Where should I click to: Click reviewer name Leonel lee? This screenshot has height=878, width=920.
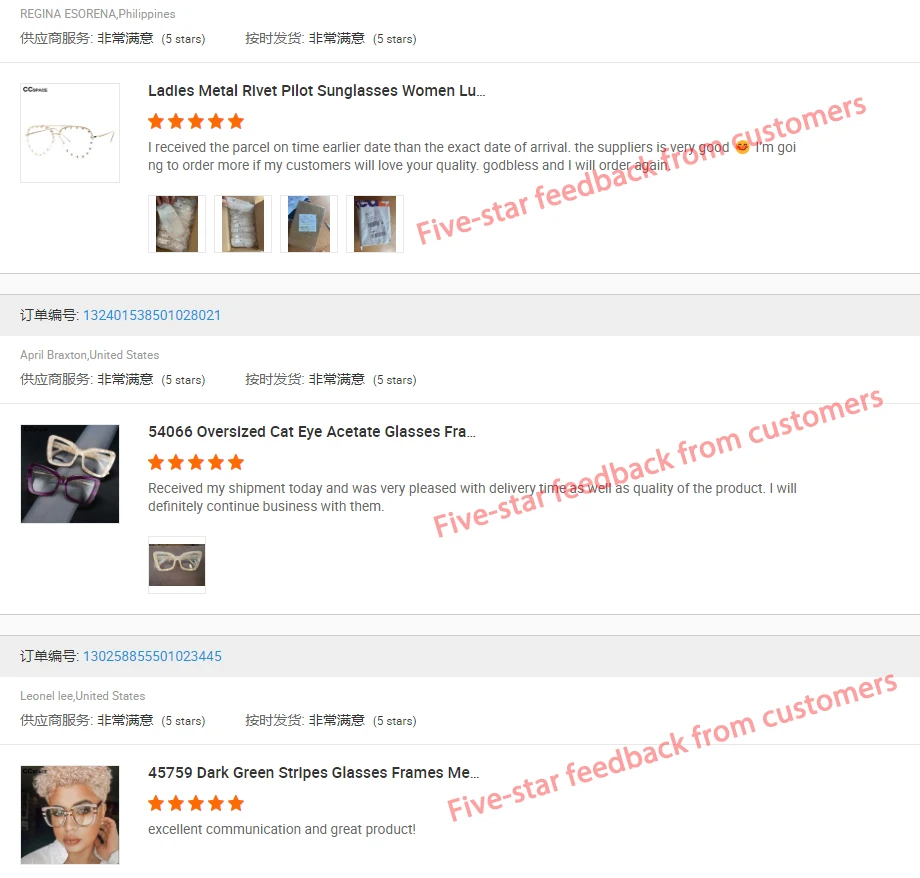tap(46, 696)
